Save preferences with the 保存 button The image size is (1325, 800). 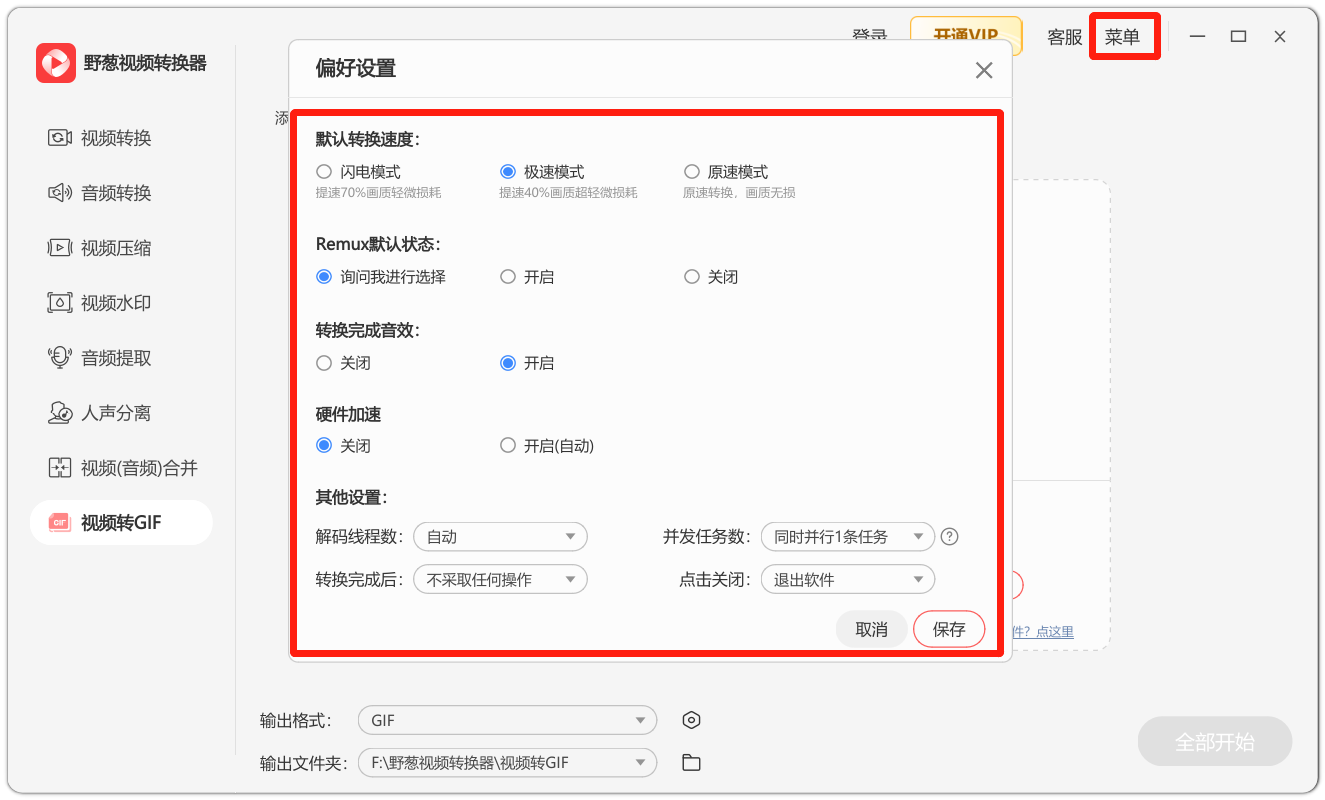(x=949, y=629)
